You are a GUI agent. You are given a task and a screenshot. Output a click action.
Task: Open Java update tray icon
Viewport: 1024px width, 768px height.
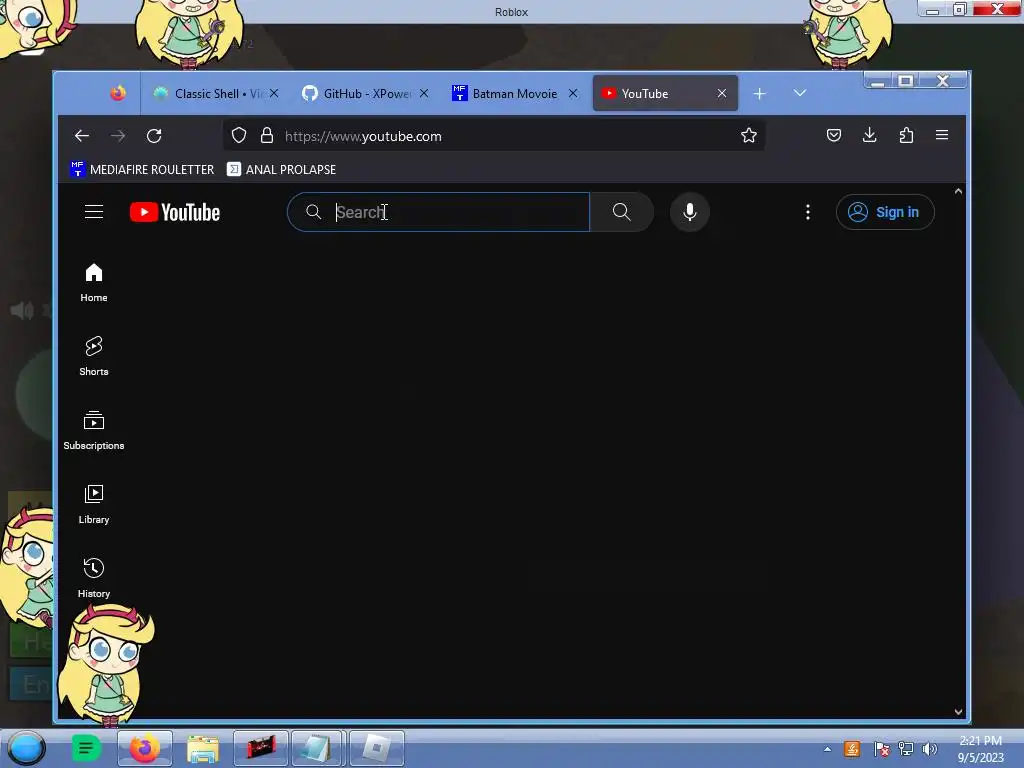point(852,749)
